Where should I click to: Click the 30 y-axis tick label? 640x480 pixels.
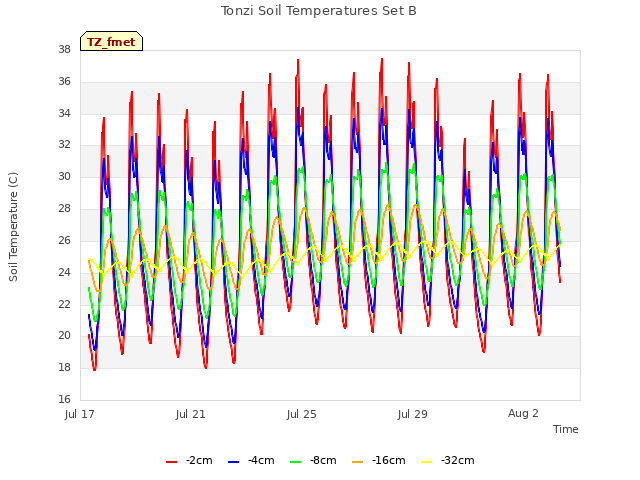(64, 176)
